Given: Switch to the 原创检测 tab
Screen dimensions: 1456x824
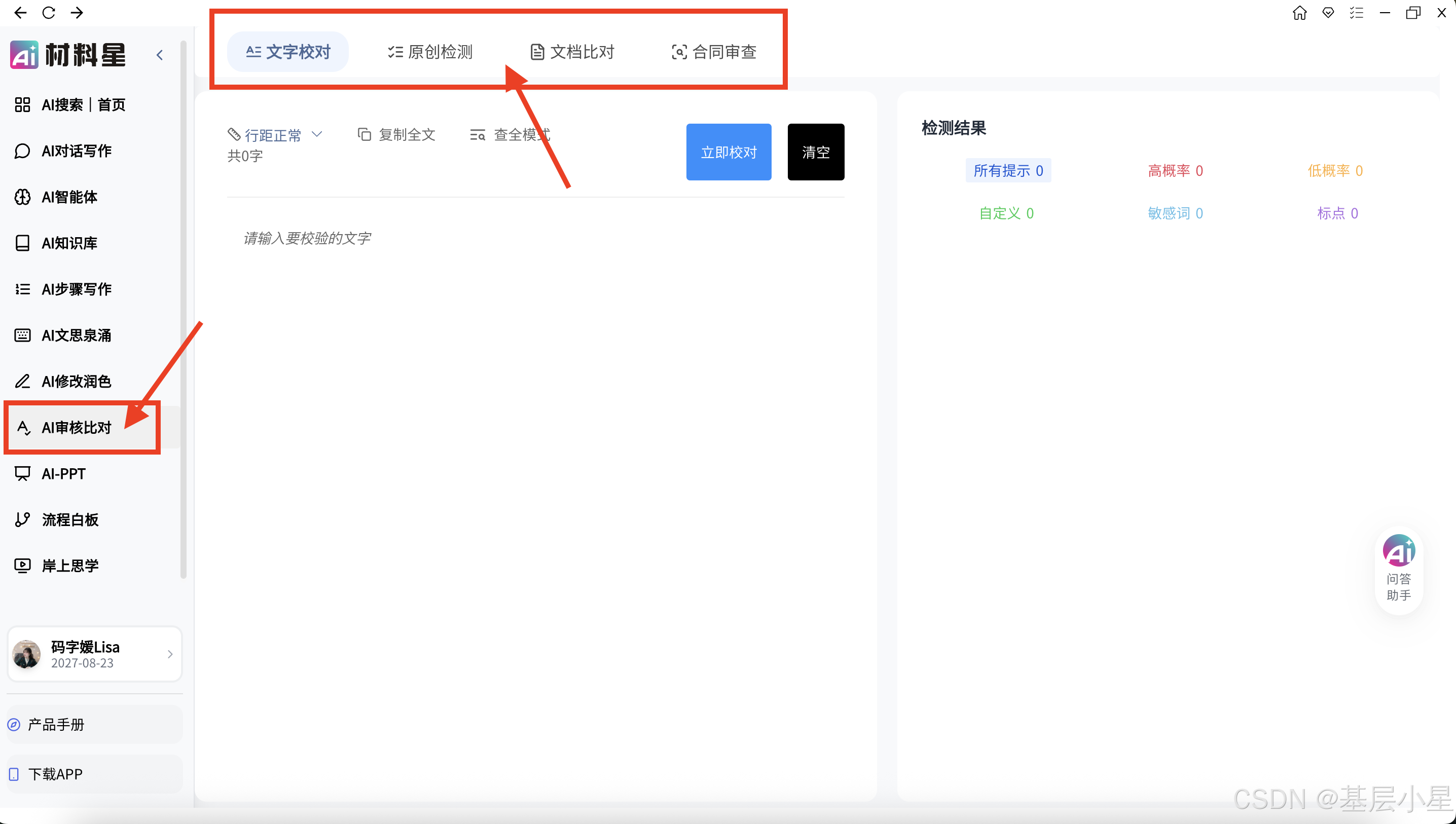Looking at the screenshot, I should click(430, 52).
